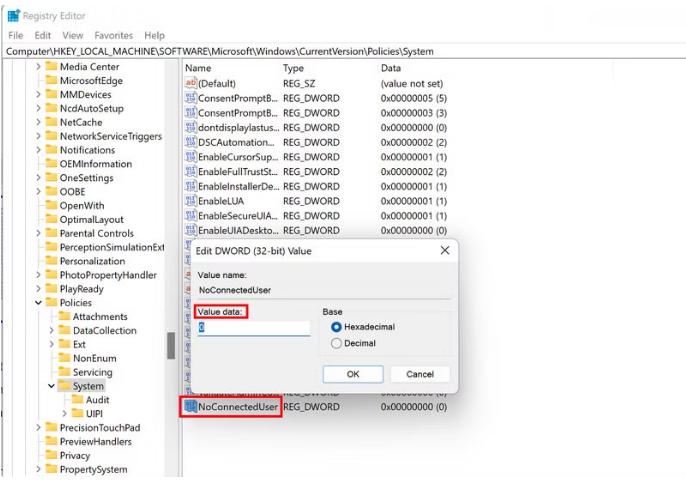
Task: Open the Edit menu
Action: 42,35
